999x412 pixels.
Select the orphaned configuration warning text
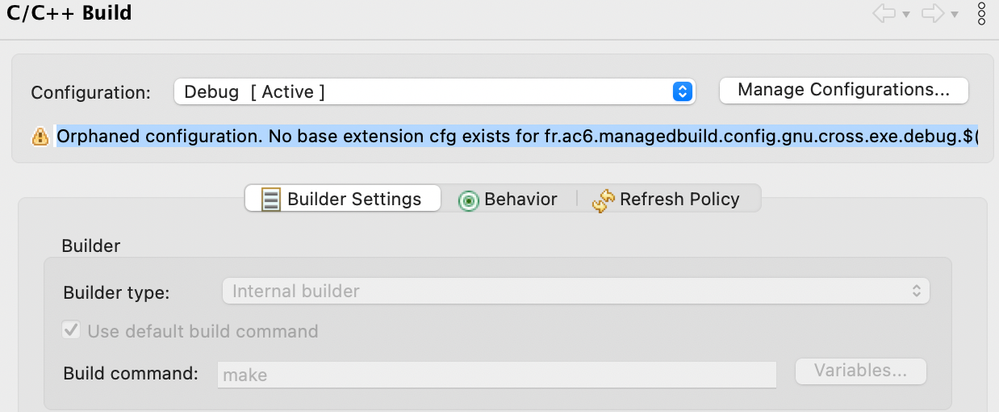pyautogui.click(x=517, y=136)
